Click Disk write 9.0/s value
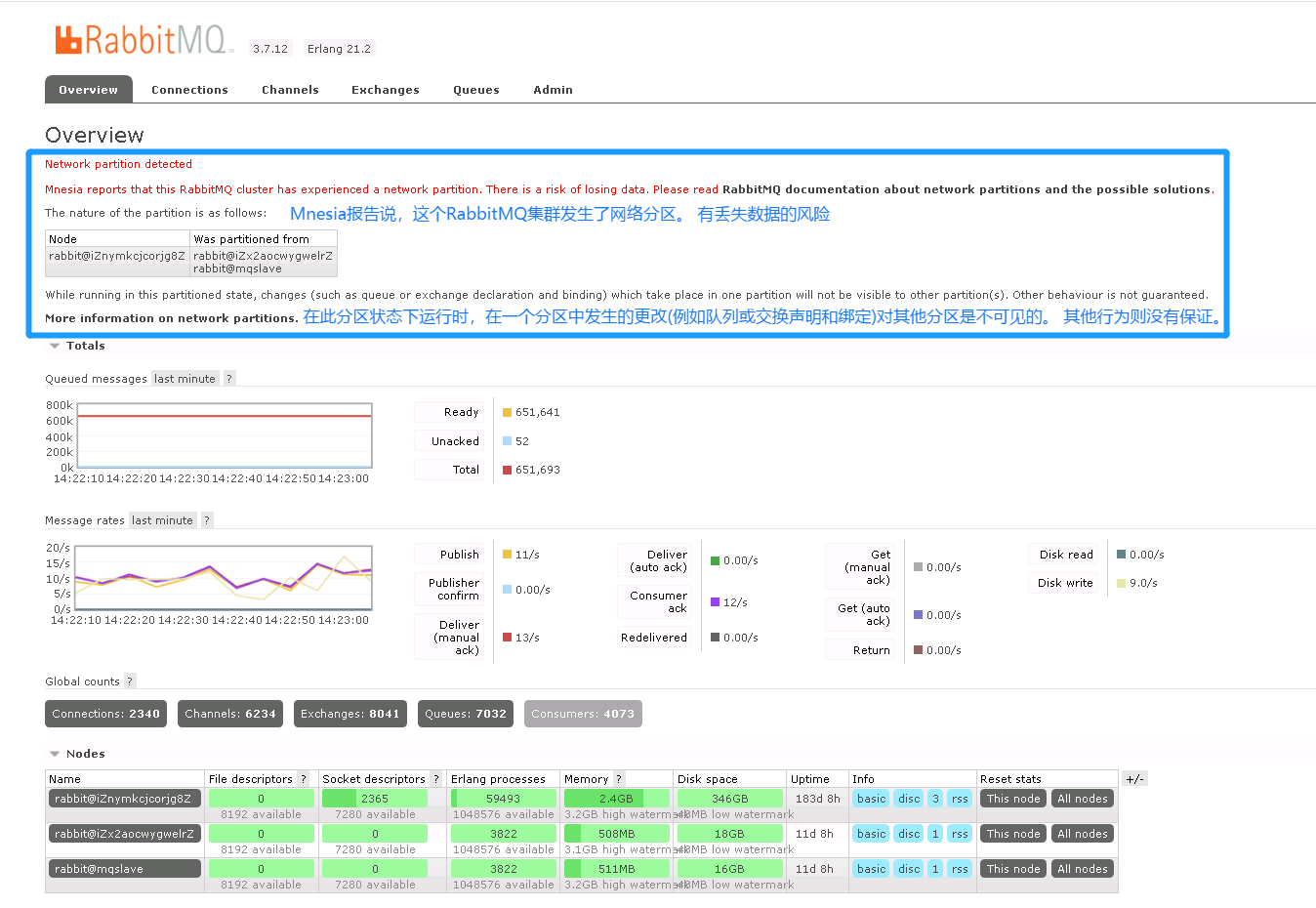The height and width of the screenshot is (908, 1316). click(1143, 583)
